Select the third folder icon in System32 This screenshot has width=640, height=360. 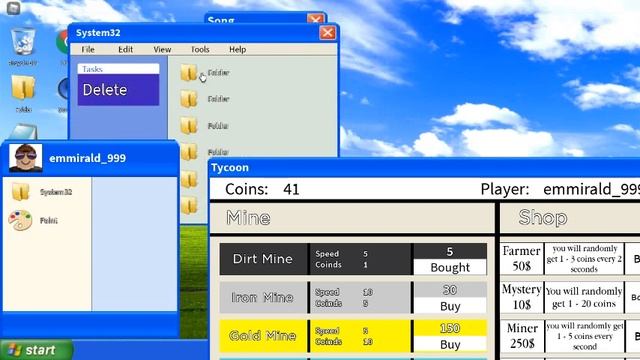[x=189, y=126]
